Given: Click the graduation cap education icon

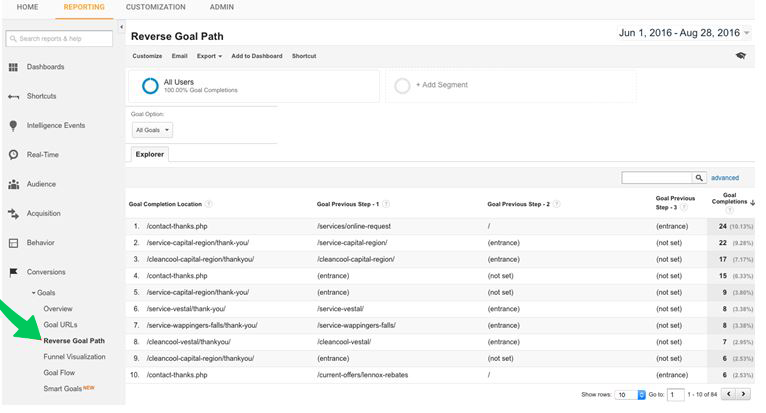Looking at the screenshot, I should pyautogui.click(x=741, y=56).
